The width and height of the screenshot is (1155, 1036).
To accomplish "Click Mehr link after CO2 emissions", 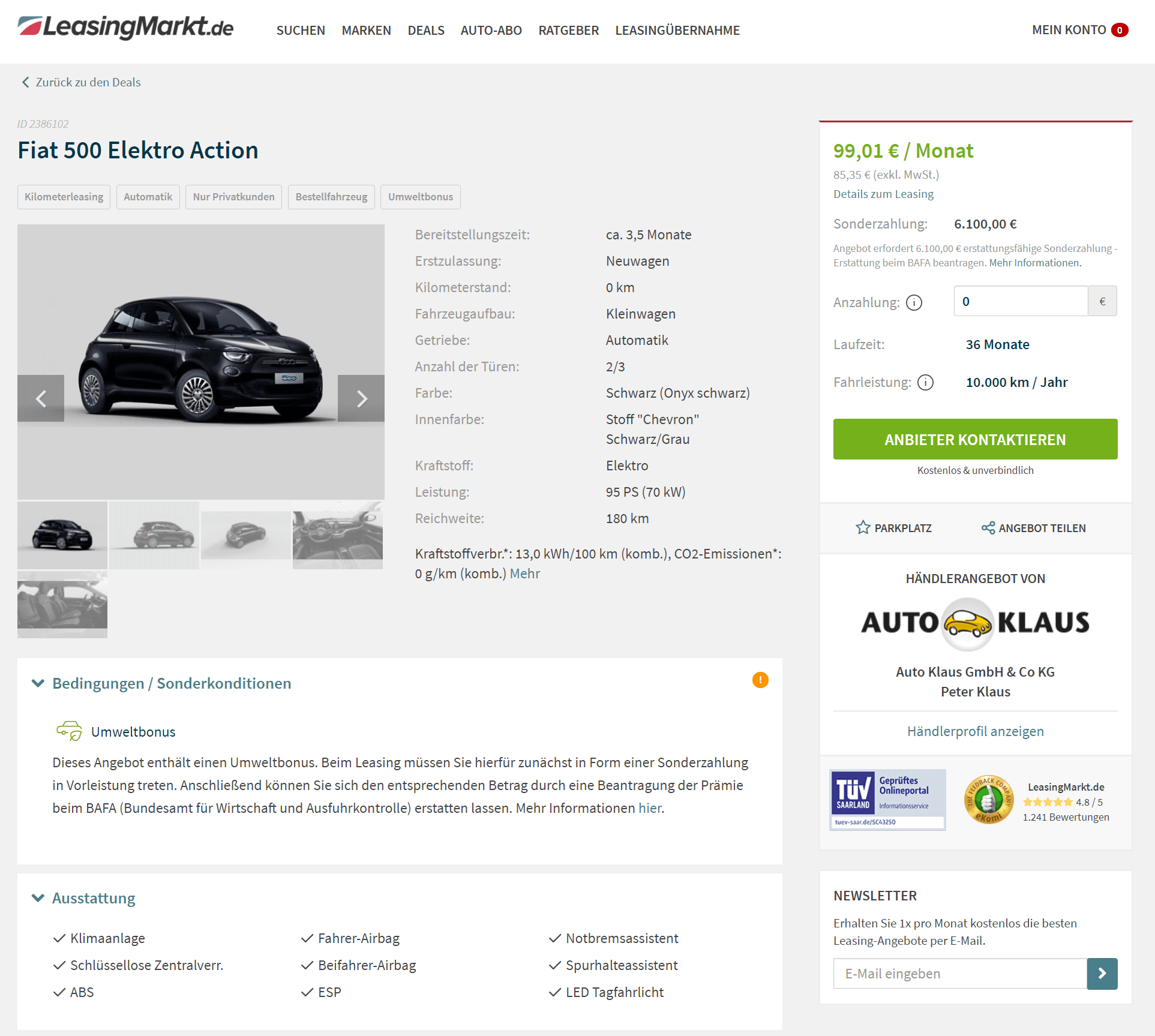I will (x=525, y=573).
